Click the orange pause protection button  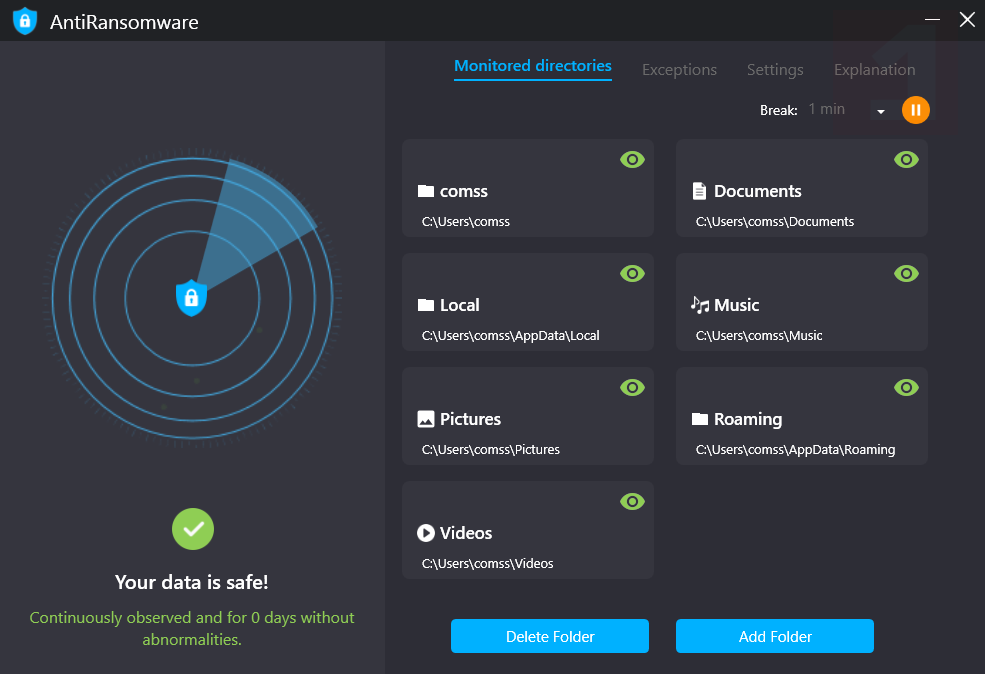916,110
